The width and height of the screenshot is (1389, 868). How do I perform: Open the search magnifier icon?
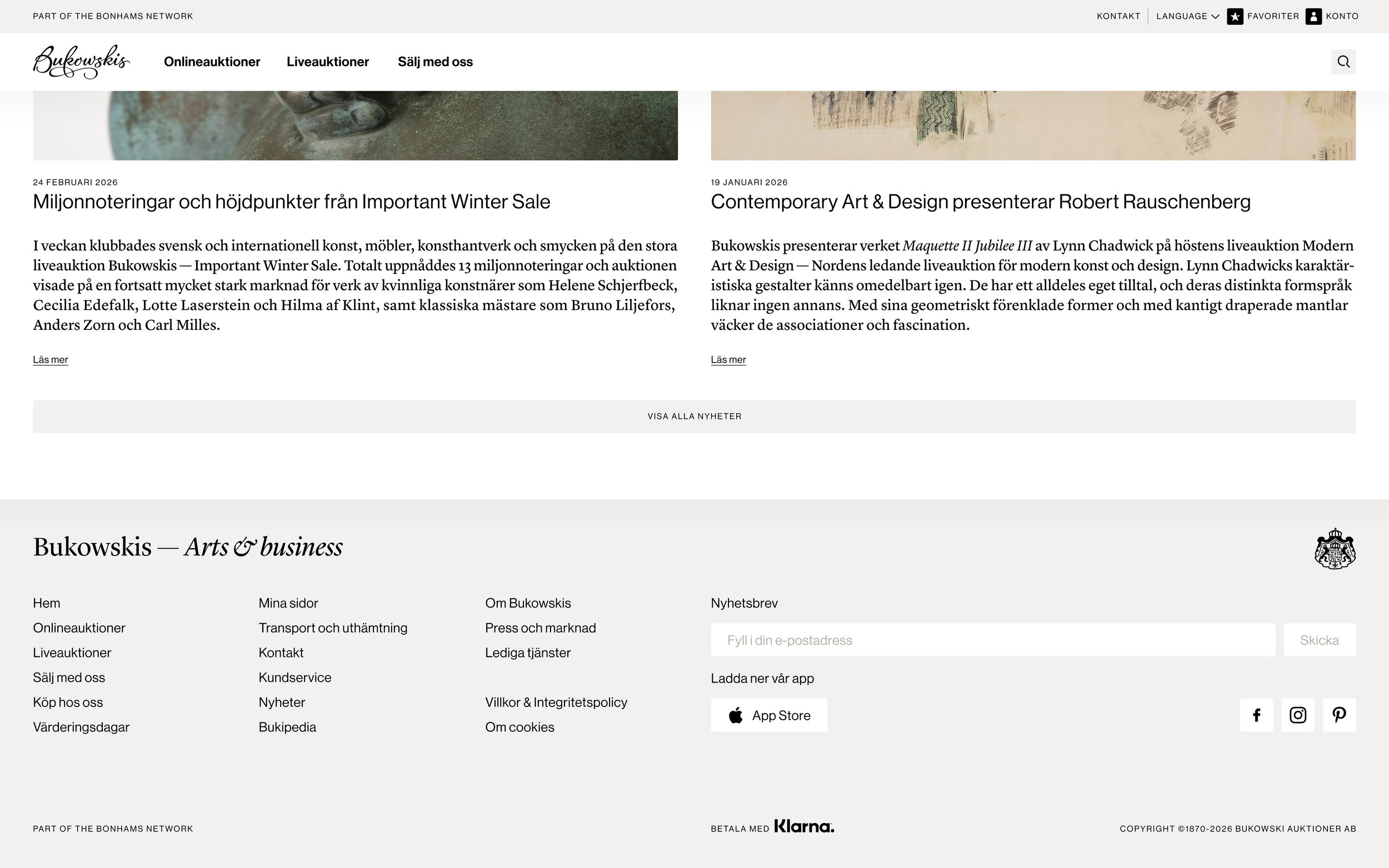tap(1343, 62)
